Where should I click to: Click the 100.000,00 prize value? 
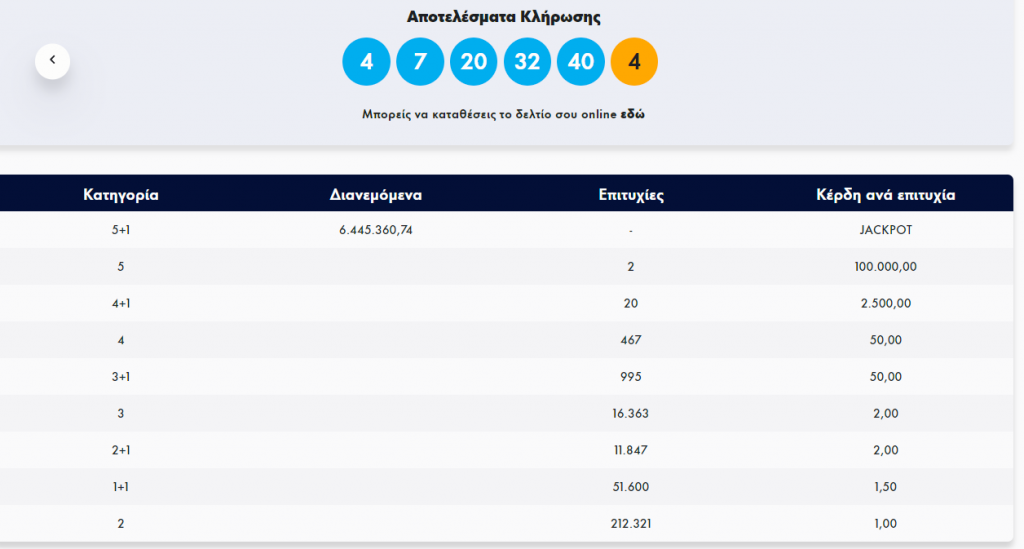point(886,266)
